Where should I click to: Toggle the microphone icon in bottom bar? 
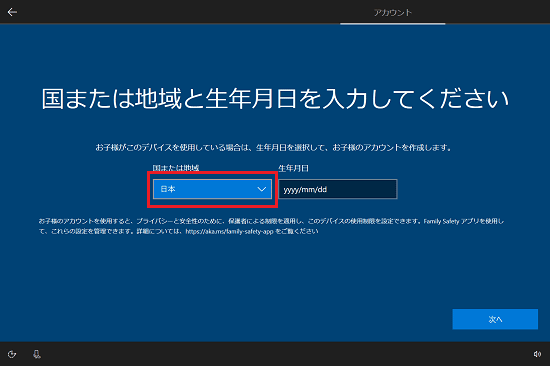[36, 354]
